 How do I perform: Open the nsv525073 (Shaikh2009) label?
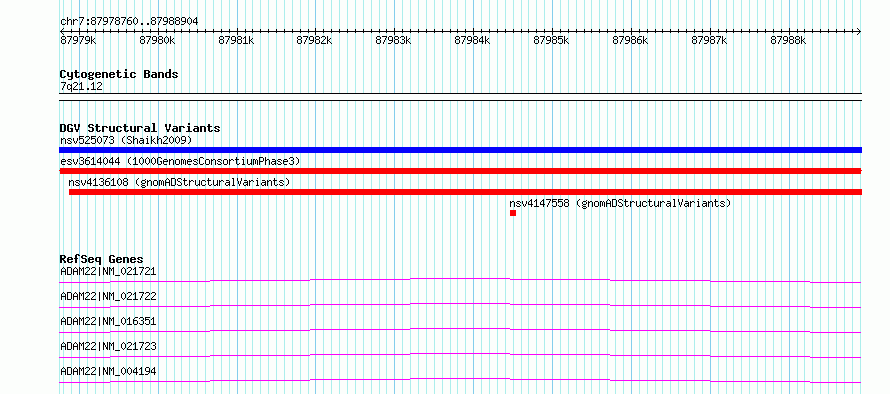click(x=126, y=140)
